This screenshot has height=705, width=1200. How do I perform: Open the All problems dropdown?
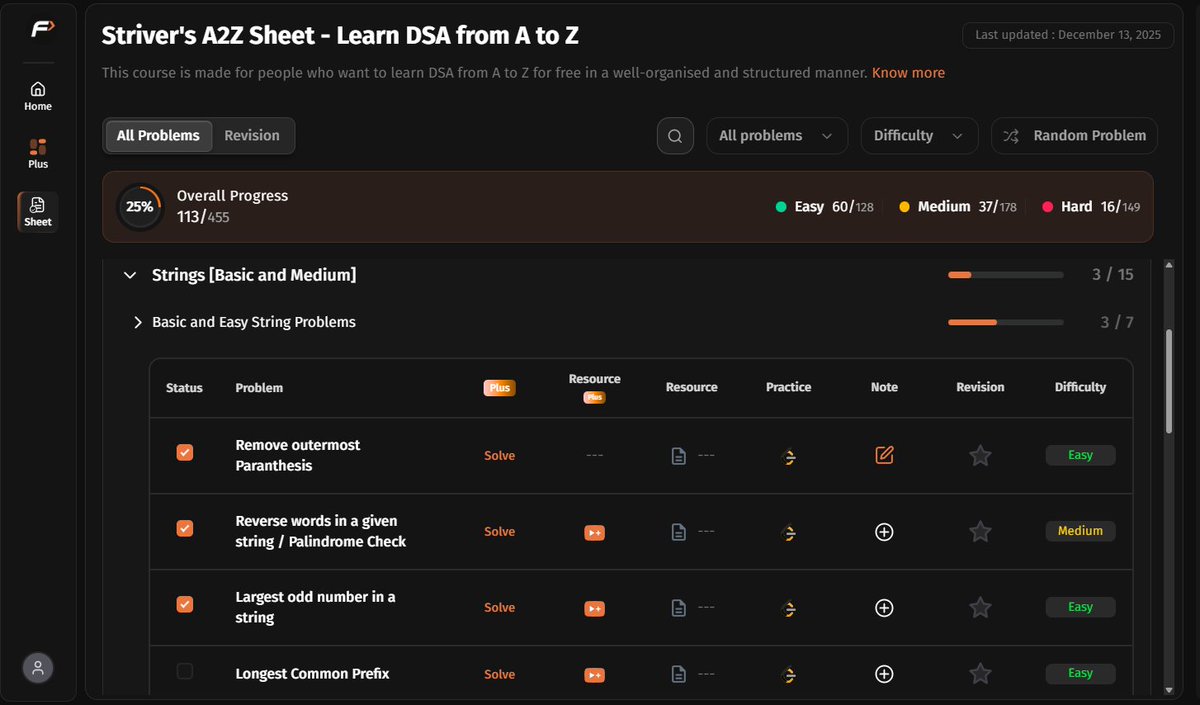(x=777, y=135)
